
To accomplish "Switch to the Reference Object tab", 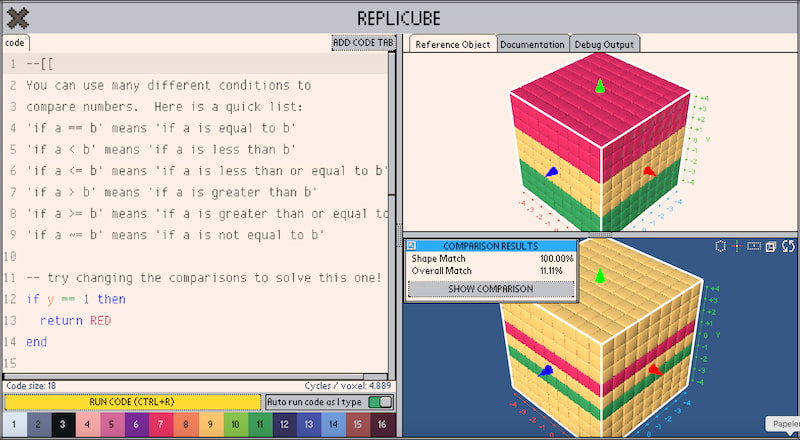I will pos(453,44).
